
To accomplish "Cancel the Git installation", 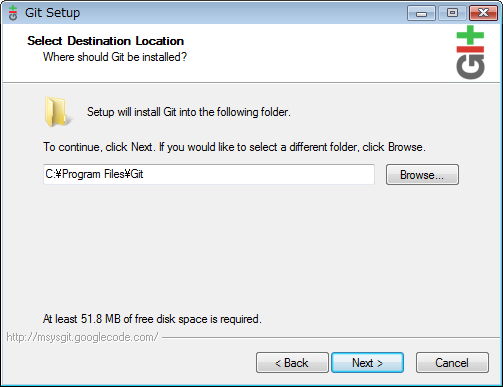I will coord(452,363).
